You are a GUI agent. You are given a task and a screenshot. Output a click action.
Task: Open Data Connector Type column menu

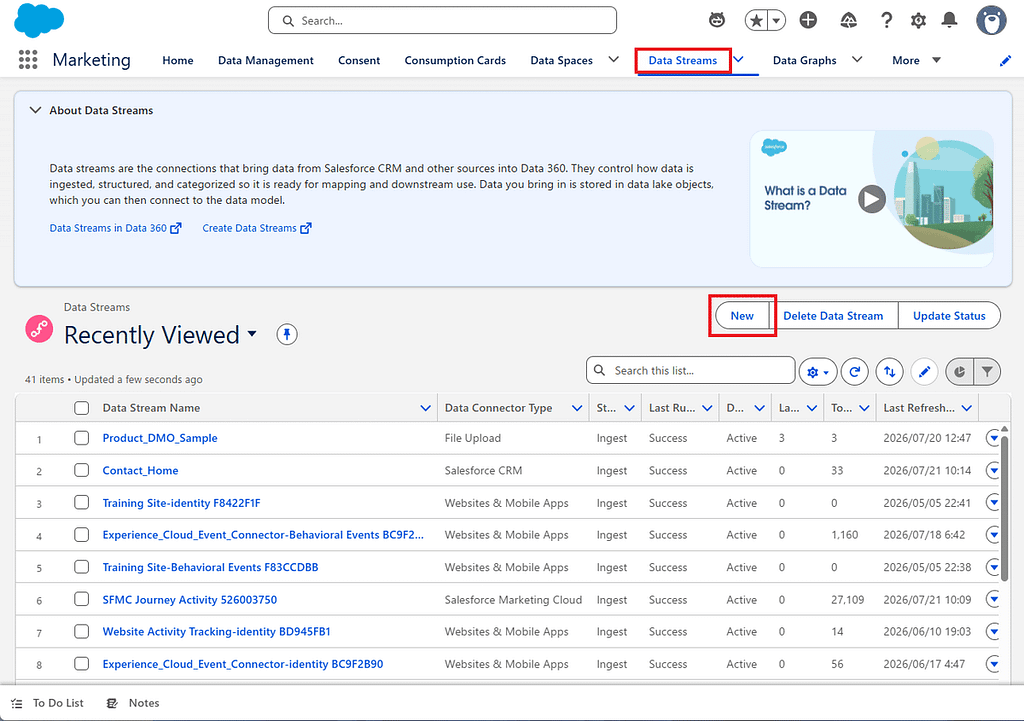pos(577,408)
